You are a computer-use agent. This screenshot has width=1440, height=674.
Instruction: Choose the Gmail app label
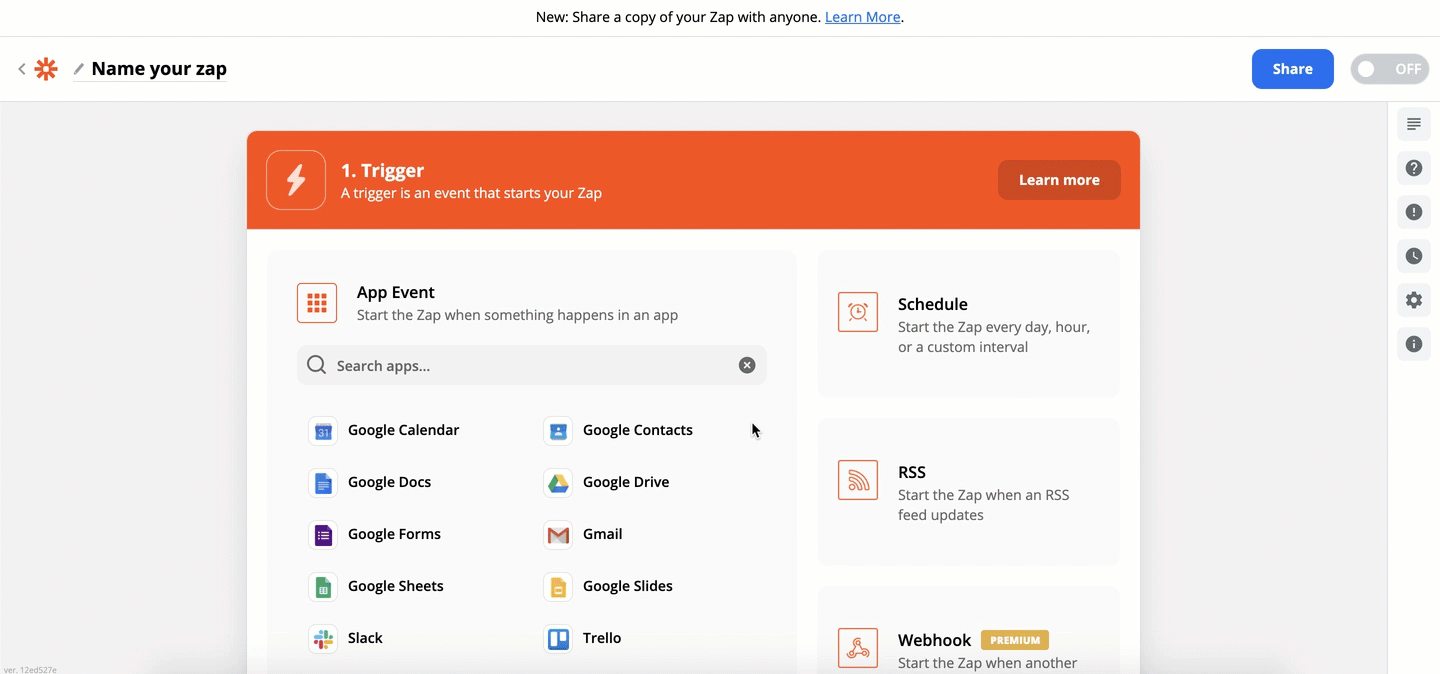tap(602, 534)
